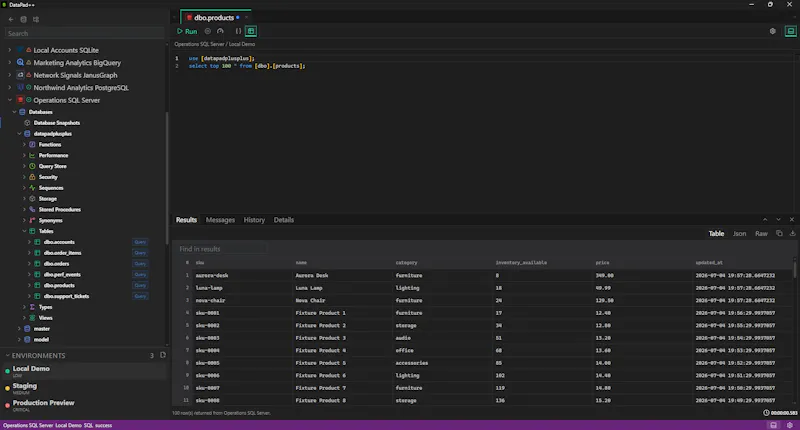Viewport: 800px width, 430px height.
Task: Click the Performance chart icon
Action: point(32,155)
